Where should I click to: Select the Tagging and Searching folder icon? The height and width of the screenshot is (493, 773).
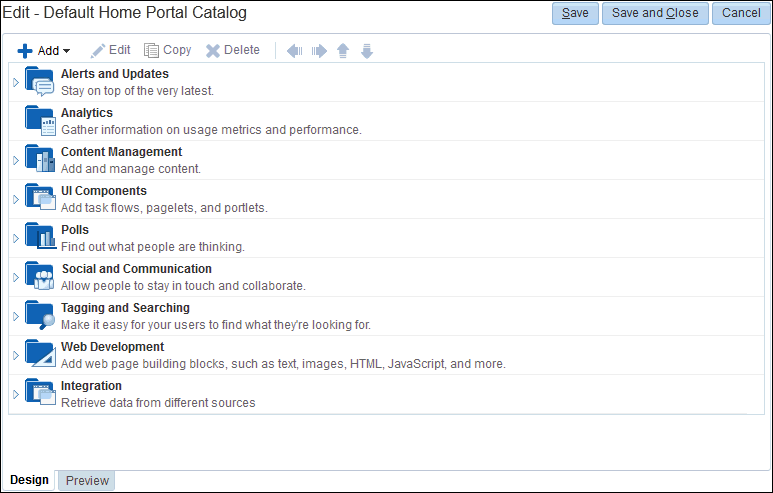[40, 315]
